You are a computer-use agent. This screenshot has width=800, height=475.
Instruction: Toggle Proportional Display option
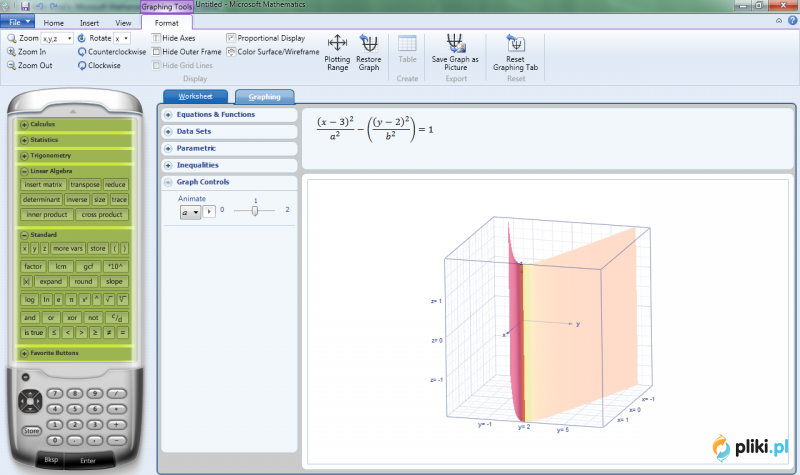click(x=266, y=38)
